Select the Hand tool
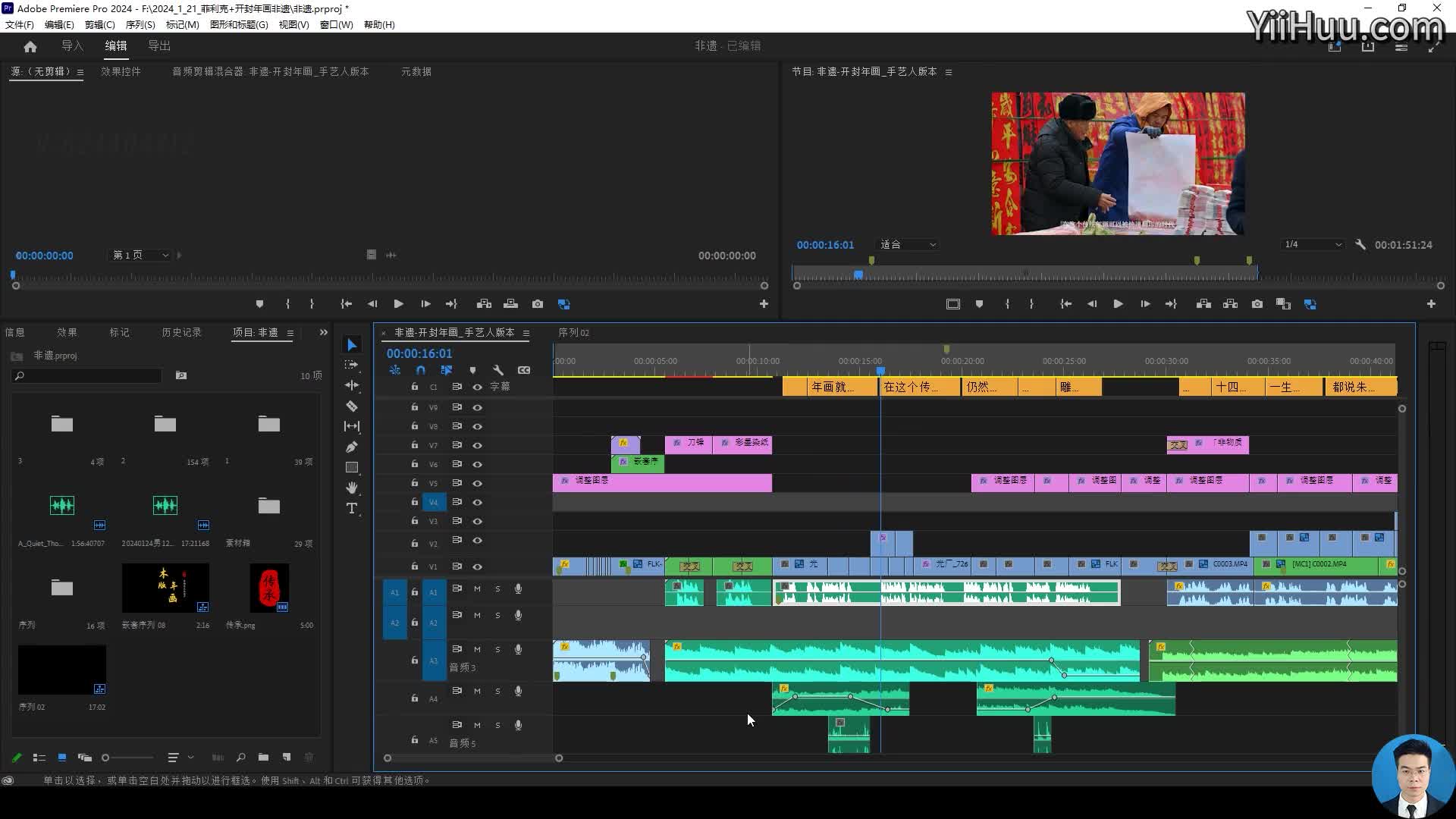Image resolution: width=1456 pixels, height=819 pixels. click(x=352, y=488)
